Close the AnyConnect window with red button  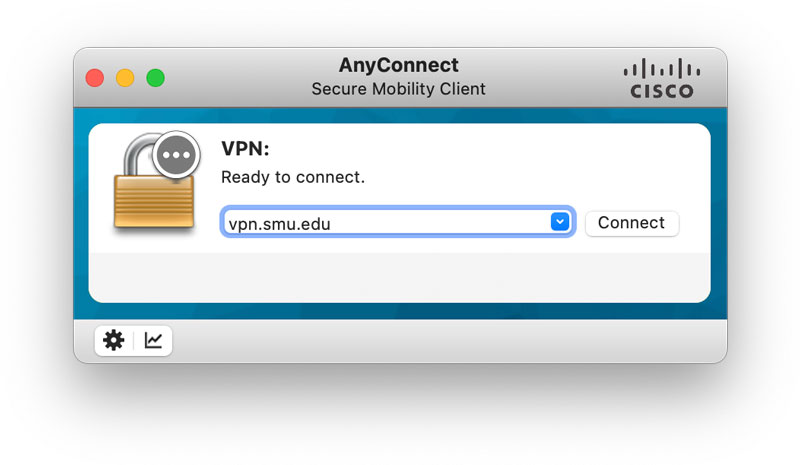pyautogui.click(x=95, y=78)
